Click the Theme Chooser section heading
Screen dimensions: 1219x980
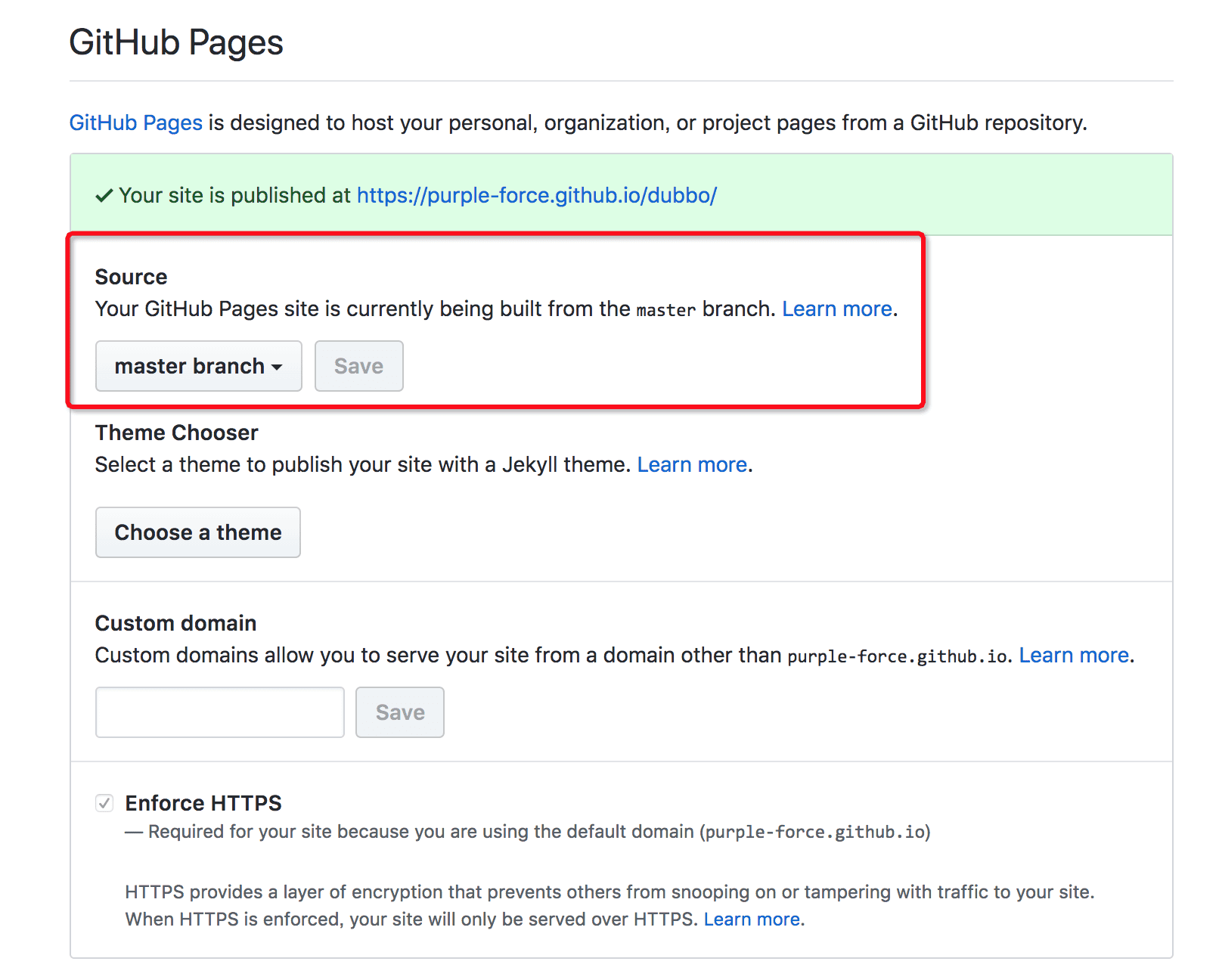[x=176, y=433]
